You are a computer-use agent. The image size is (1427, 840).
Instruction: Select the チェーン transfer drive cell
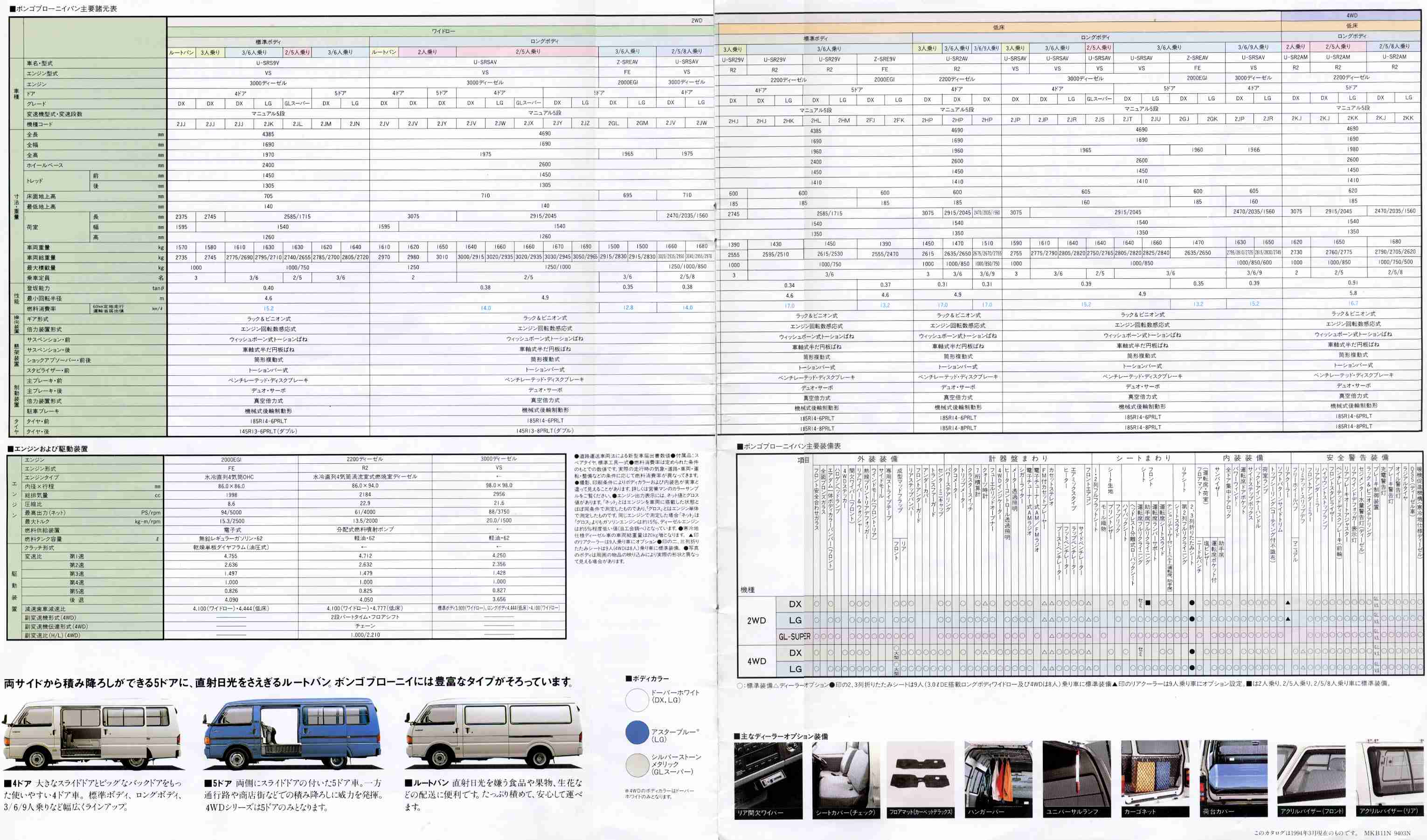[x=365, y=626]
